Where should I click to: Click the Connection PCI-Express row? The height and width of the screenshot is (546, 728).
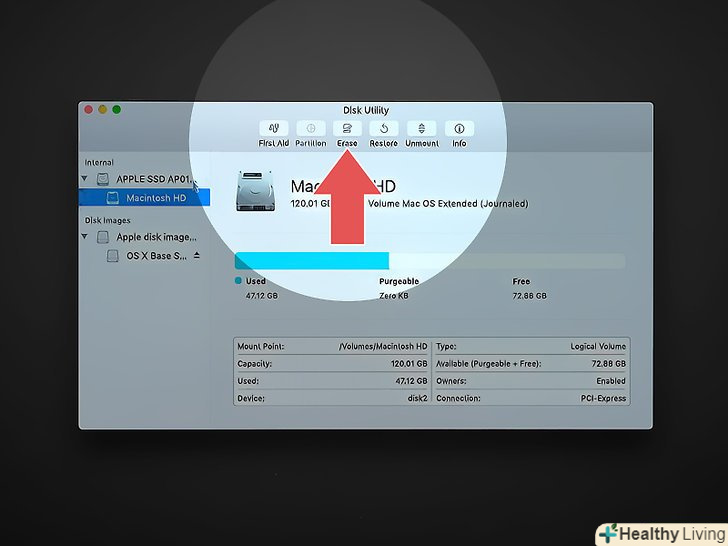coord(531,398)
